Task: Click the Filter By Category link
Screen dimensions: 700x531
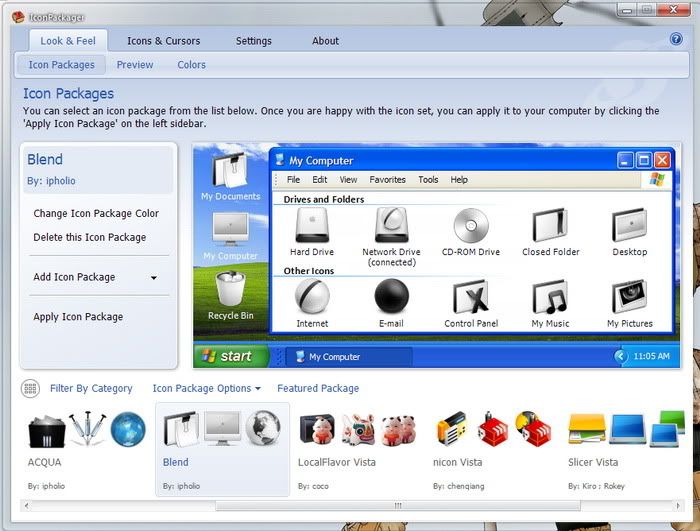Action: pyautogui.click(x=91, y=389)
